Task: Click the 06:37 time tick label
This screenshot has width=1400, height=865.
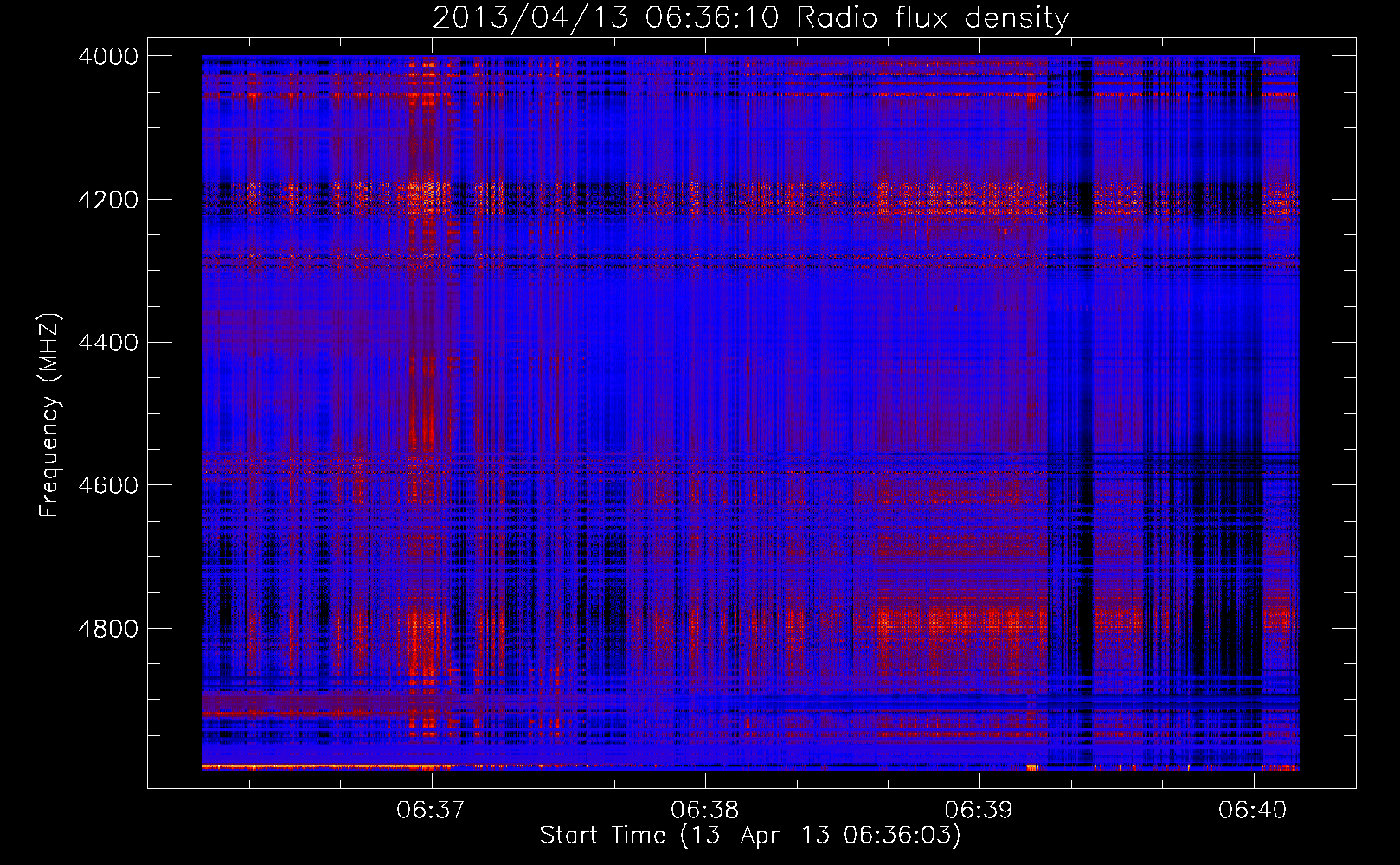Action: [x=431, y=811]
